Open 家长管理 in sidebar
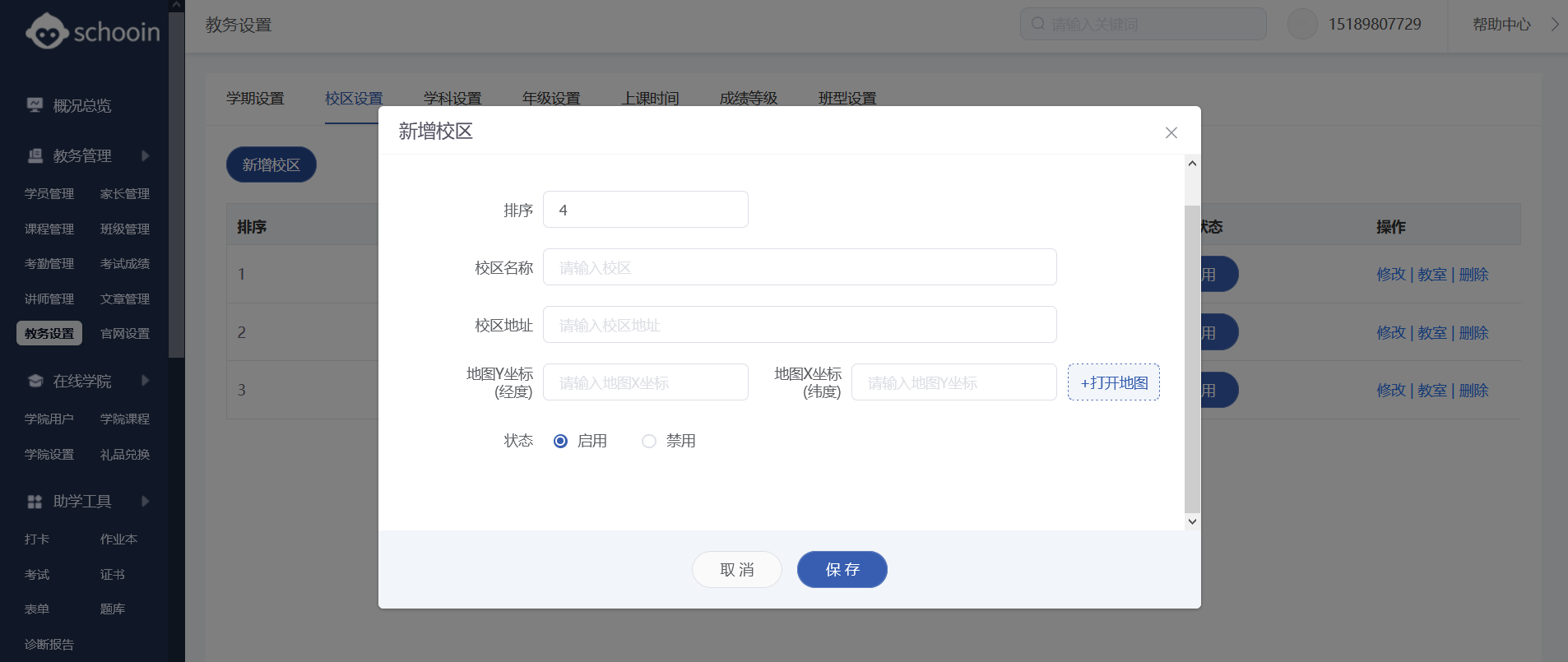 coord(125,194)
